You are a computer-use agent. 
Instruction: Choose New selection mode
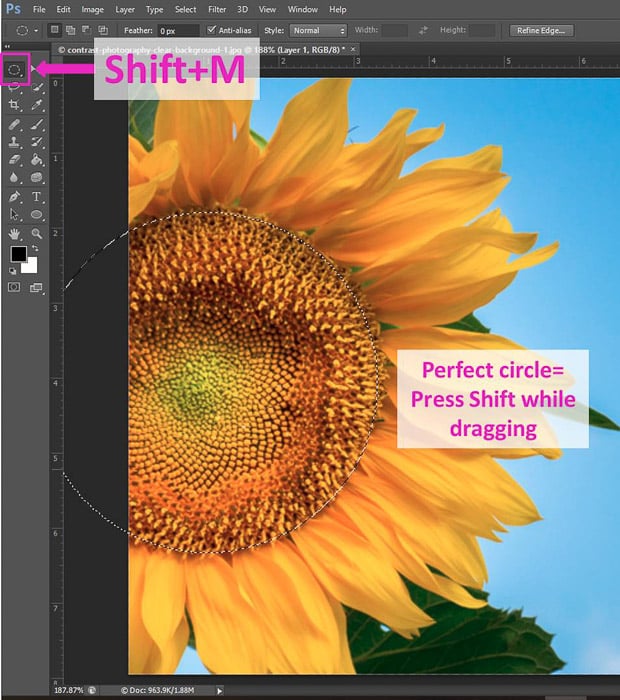click(x=54, y=30)
